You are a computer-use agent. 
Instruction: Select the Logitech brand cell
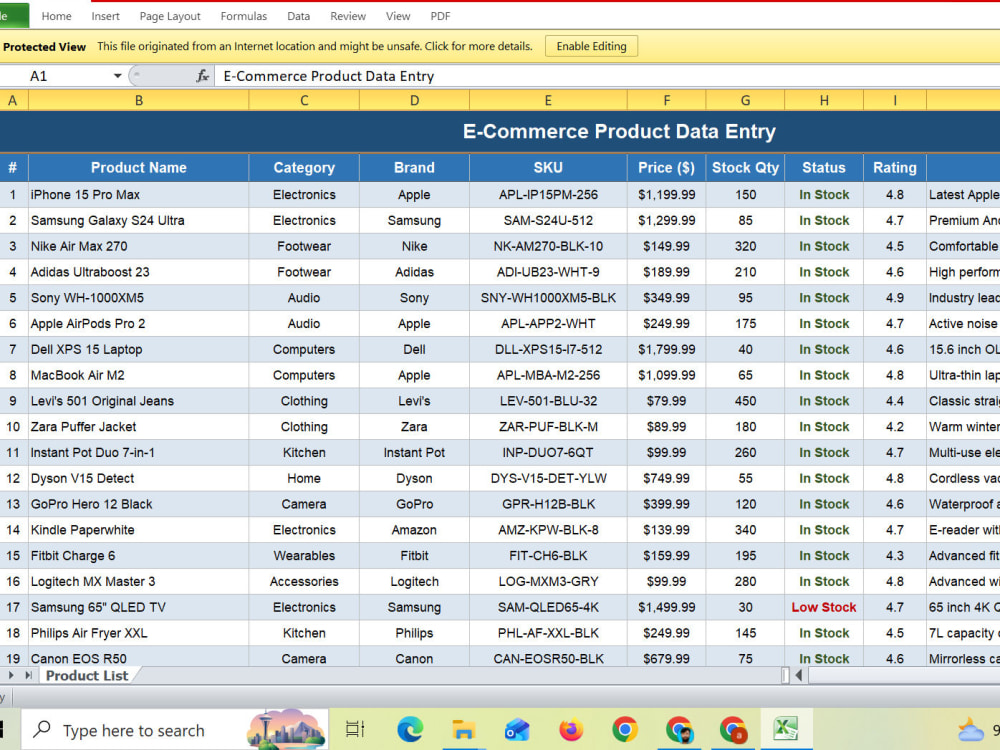[x=414, y=582]
